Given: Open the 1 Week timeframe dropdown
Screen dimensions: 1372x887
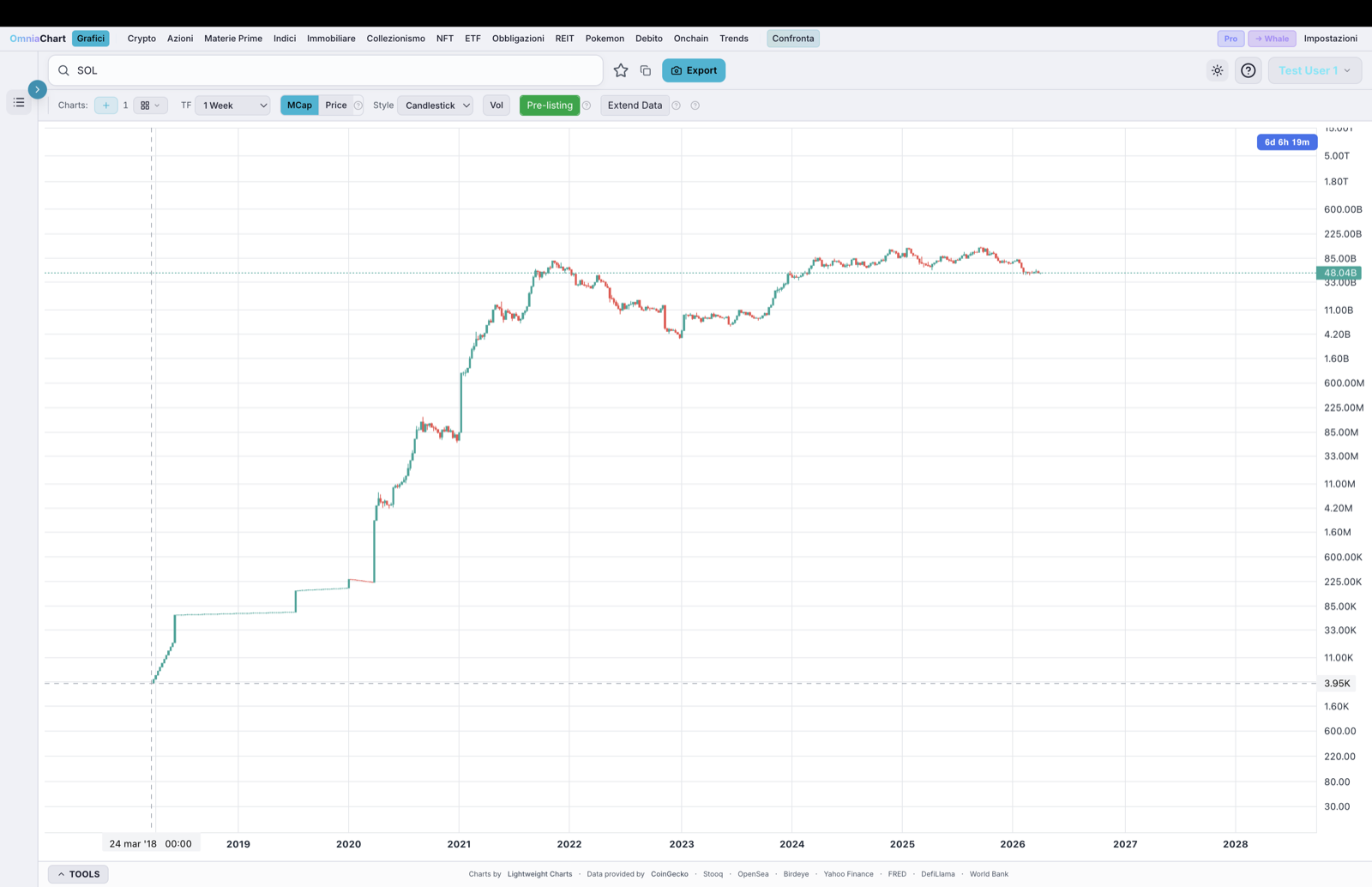Looking at the screenshot, I should point(233,106).
